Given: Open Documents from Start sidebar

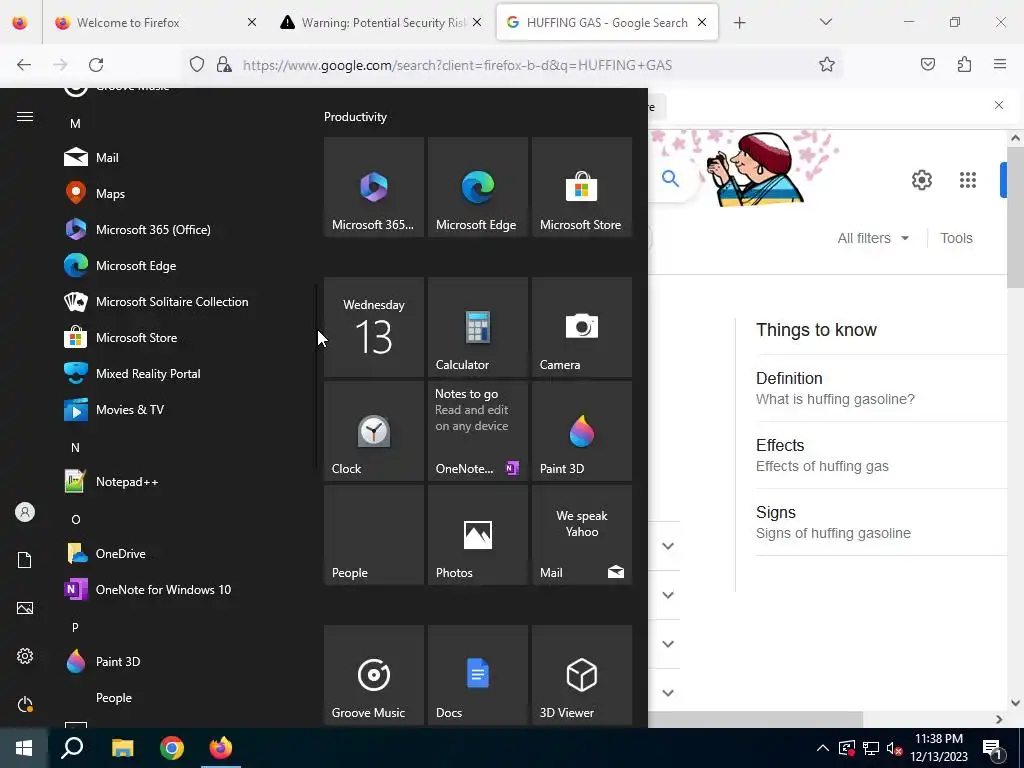Looking at the screenshot, I should pyautogui.click(x=25, y=560).
